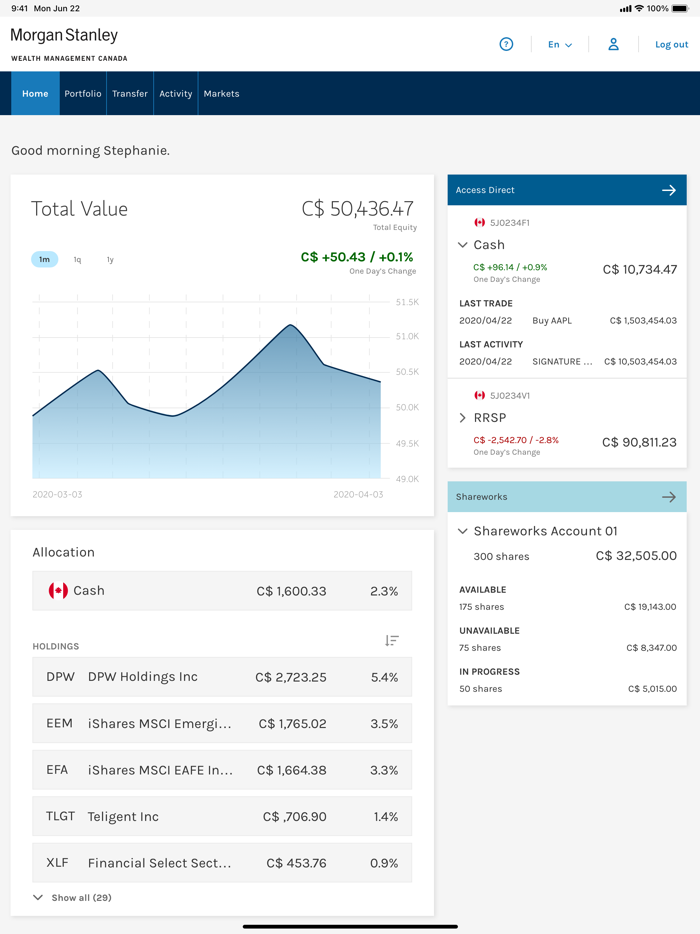This screenshot has width=700, height=934.
Task: Click the account number 5J0234V1
Action: coord(509,396)
